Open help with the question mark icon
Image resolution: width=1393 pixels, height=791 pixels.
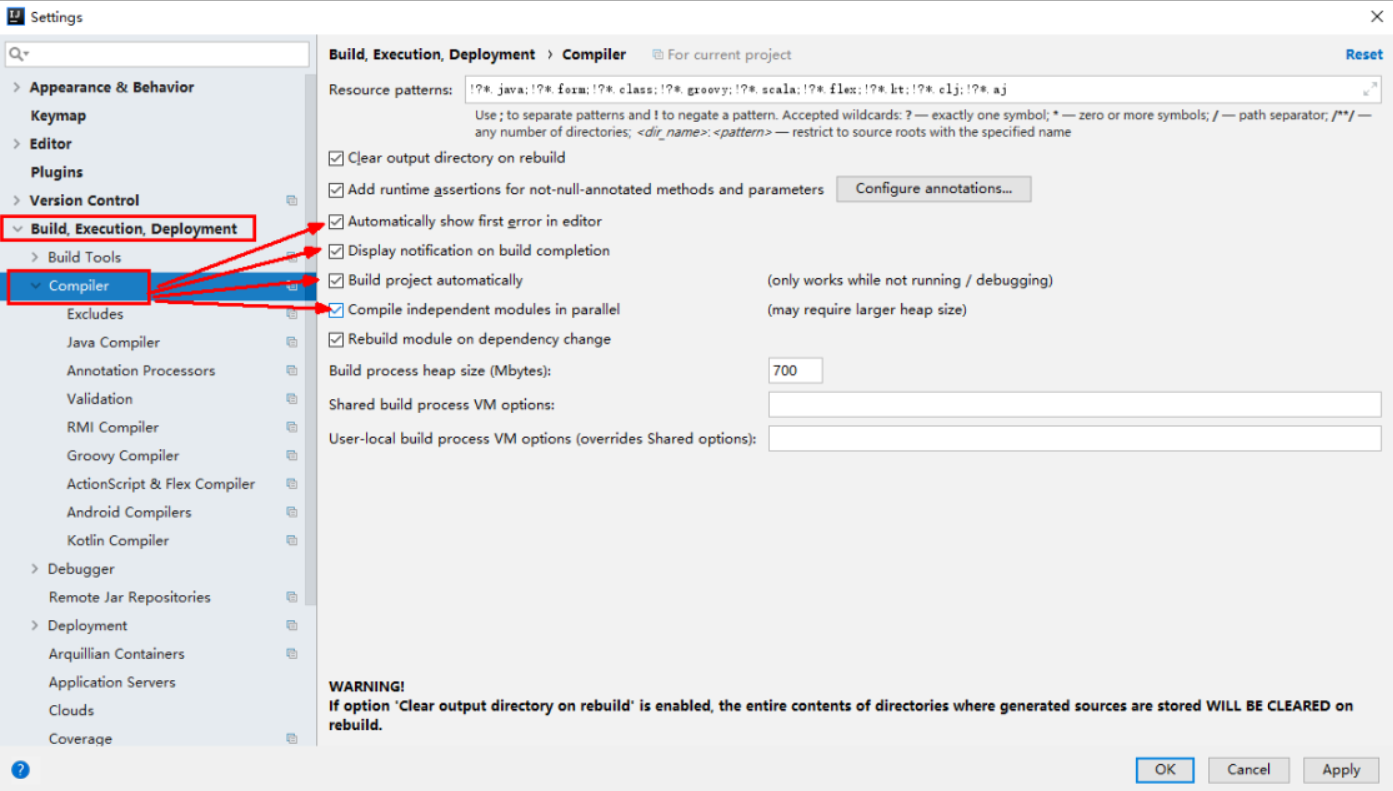click(20, 770)
